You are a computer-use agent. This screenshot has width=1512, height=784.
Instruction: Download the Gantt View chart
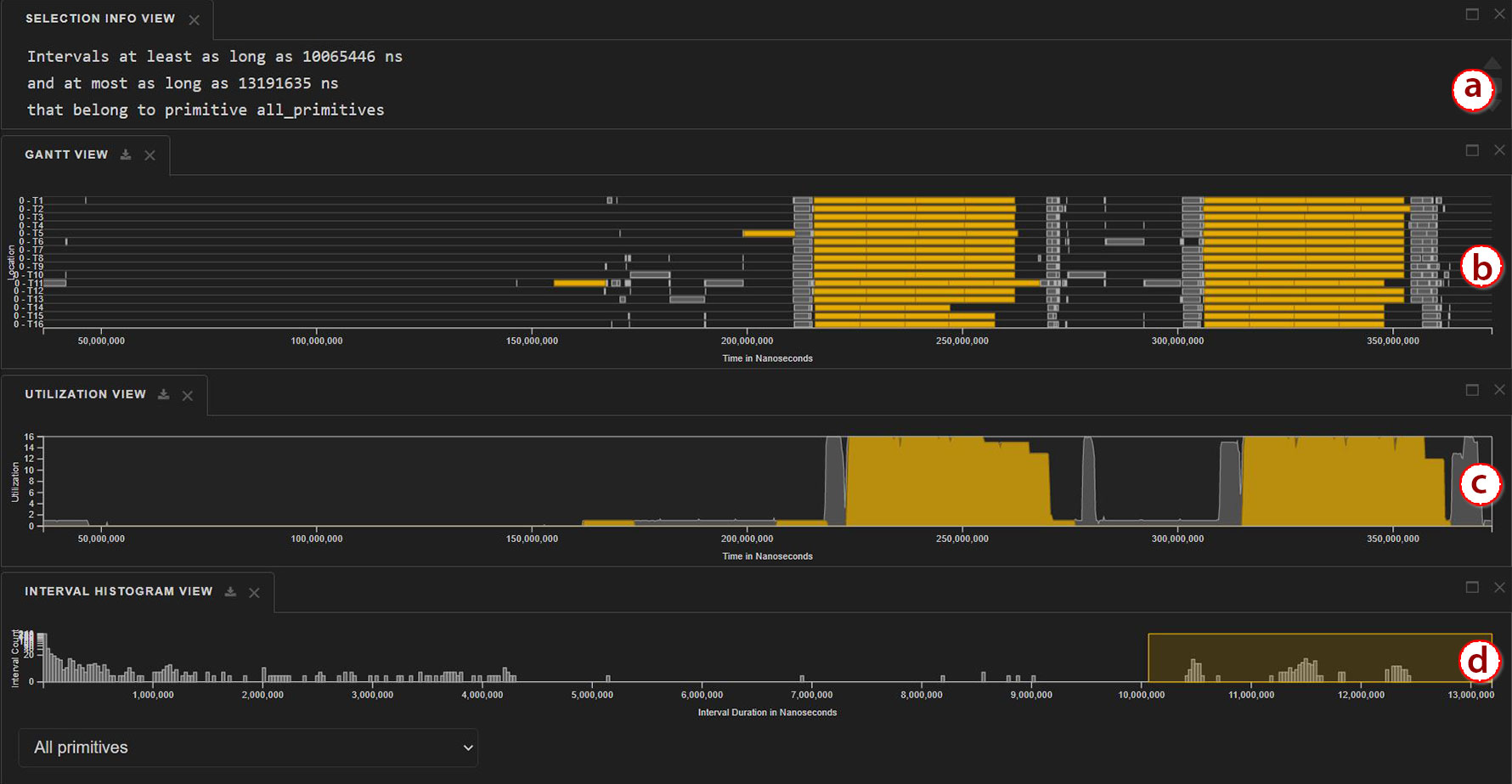pyautogui.click(x=126, y=155)
